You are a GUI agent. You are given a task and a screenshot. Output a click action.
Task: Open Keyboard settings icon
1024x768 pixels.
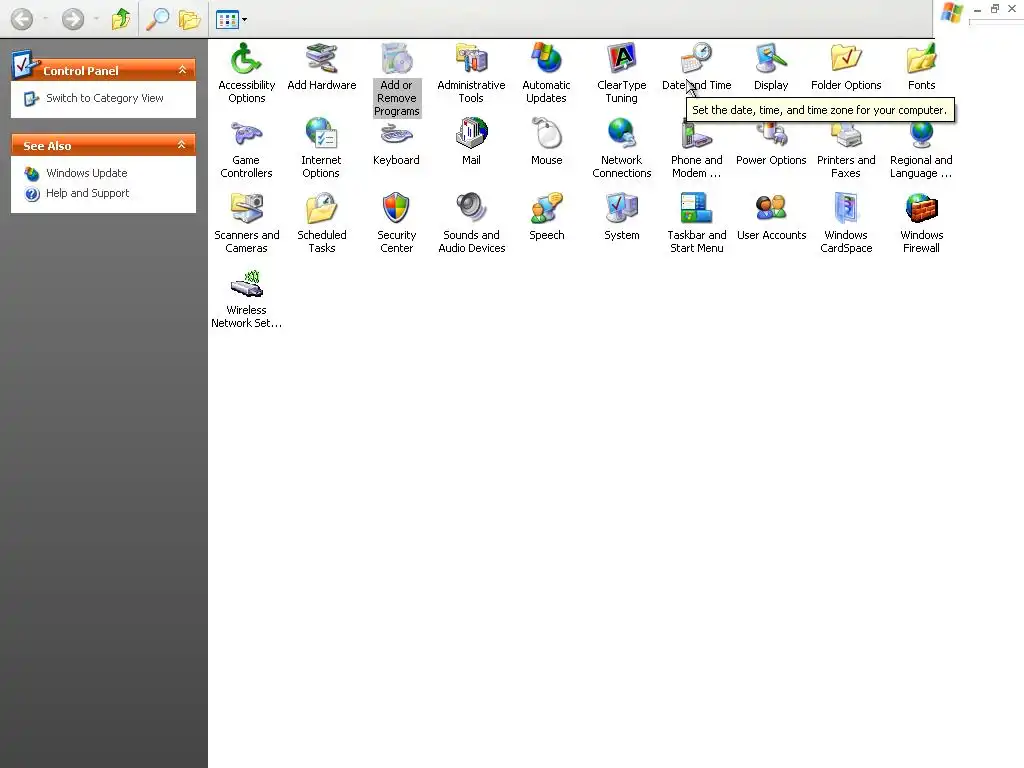396,142
